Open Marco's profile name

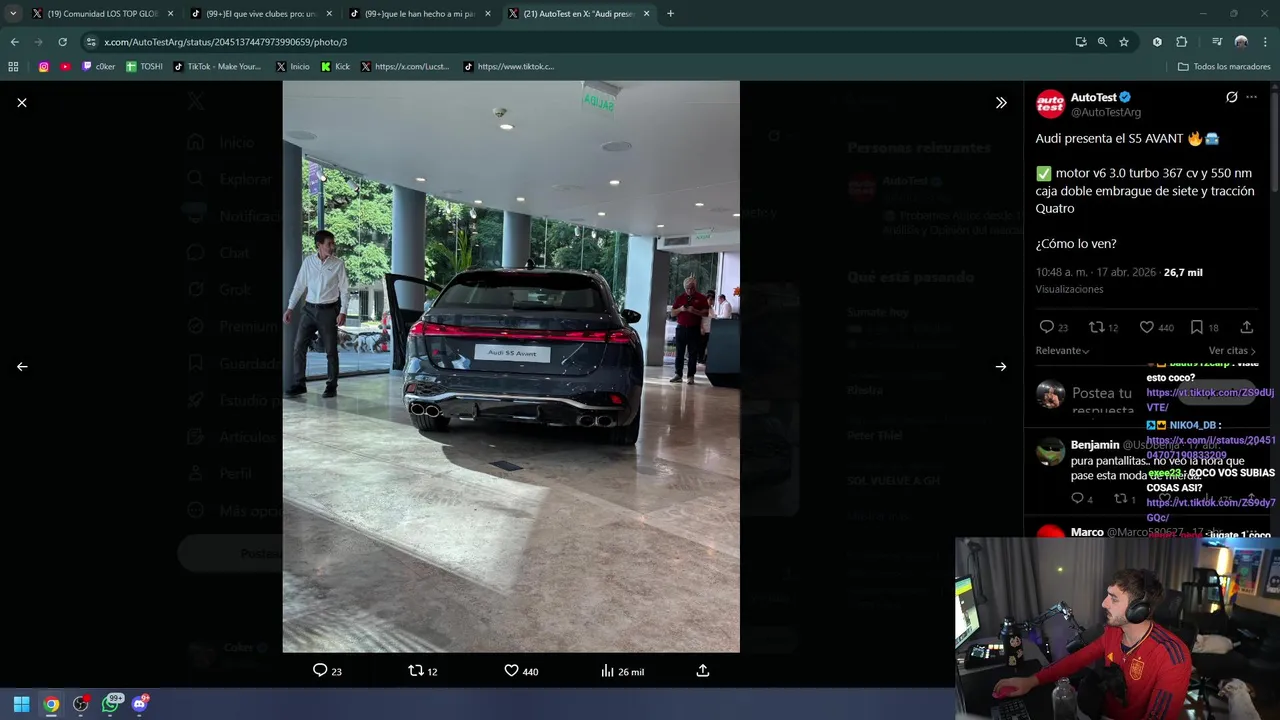pyautogui.click(x=1087, y=533)
